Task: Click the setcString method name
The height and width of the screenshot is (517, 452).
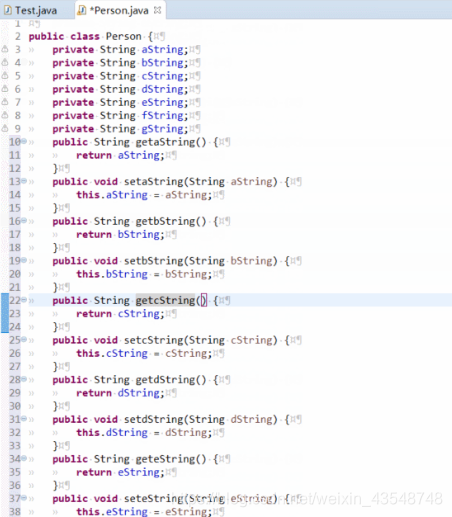Action: tap(154, 340)
